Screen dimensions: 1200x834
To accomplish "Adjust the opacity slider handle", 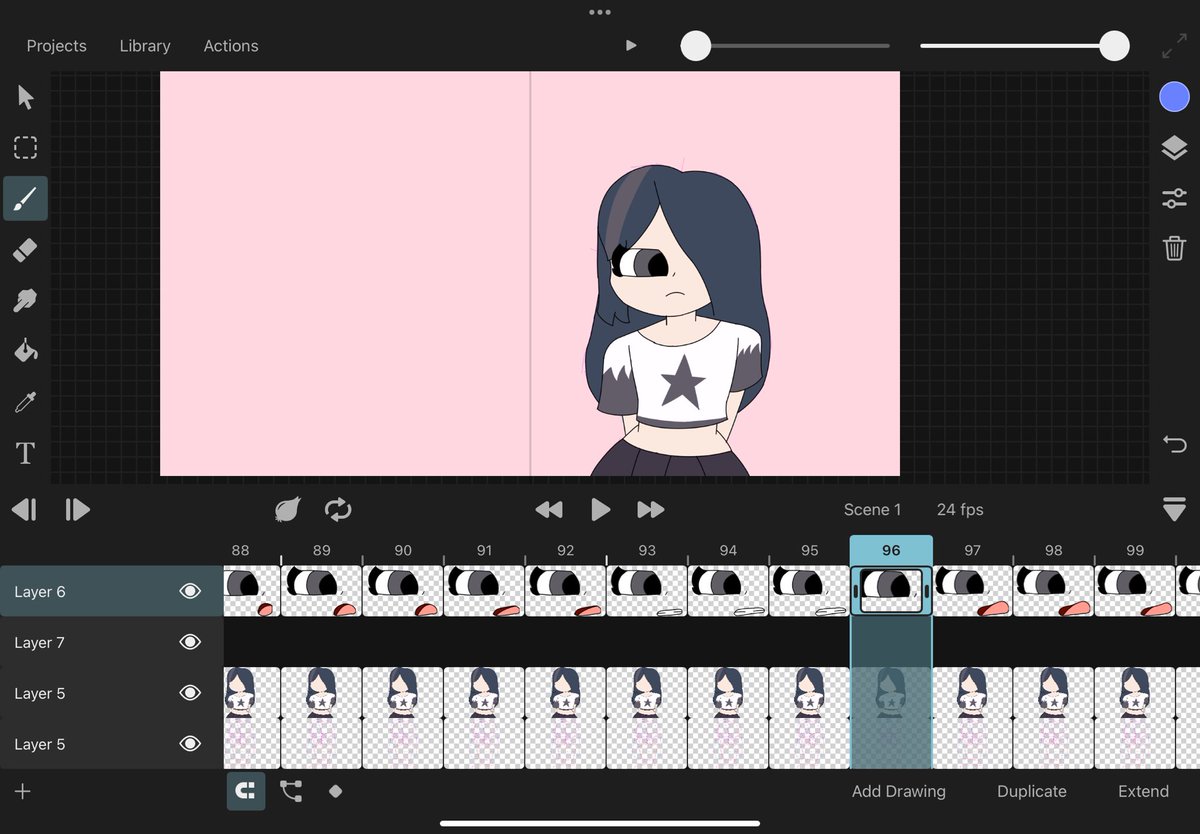I will (1114, 45).
